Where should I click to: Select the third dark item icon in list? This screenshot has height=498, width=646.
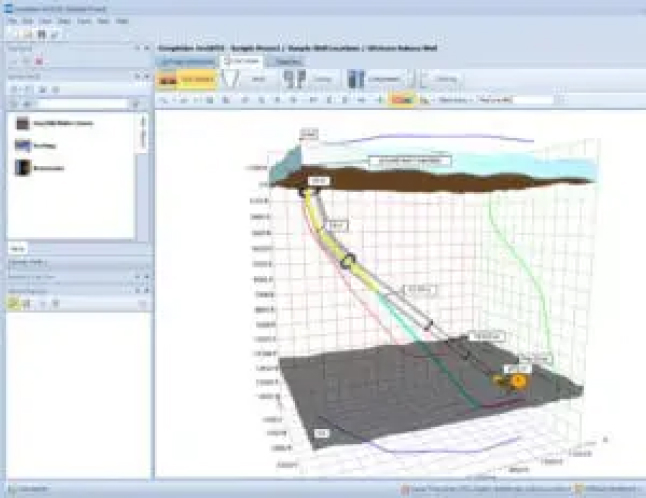coord(23,168)
